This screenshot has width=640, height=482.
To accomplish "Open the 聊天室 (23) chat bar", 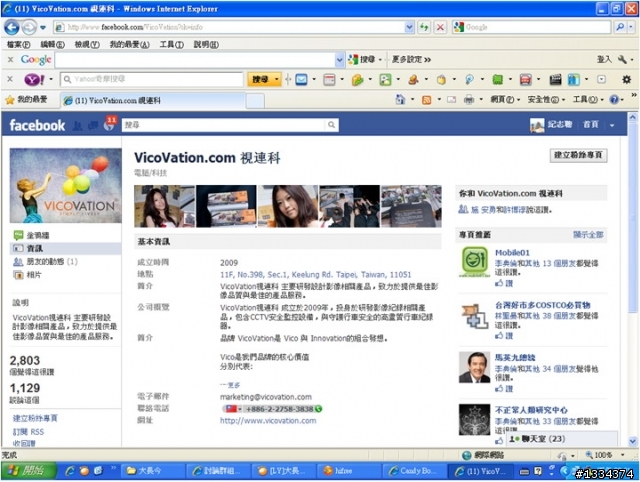I will pyautogui.click(x=562, y=439).
